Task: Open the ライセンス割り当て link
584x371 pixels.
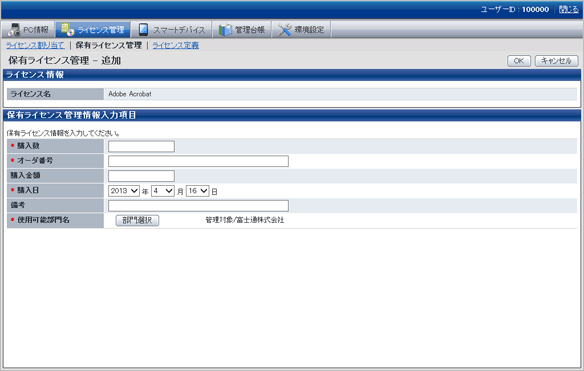Action: pos(35,45)
